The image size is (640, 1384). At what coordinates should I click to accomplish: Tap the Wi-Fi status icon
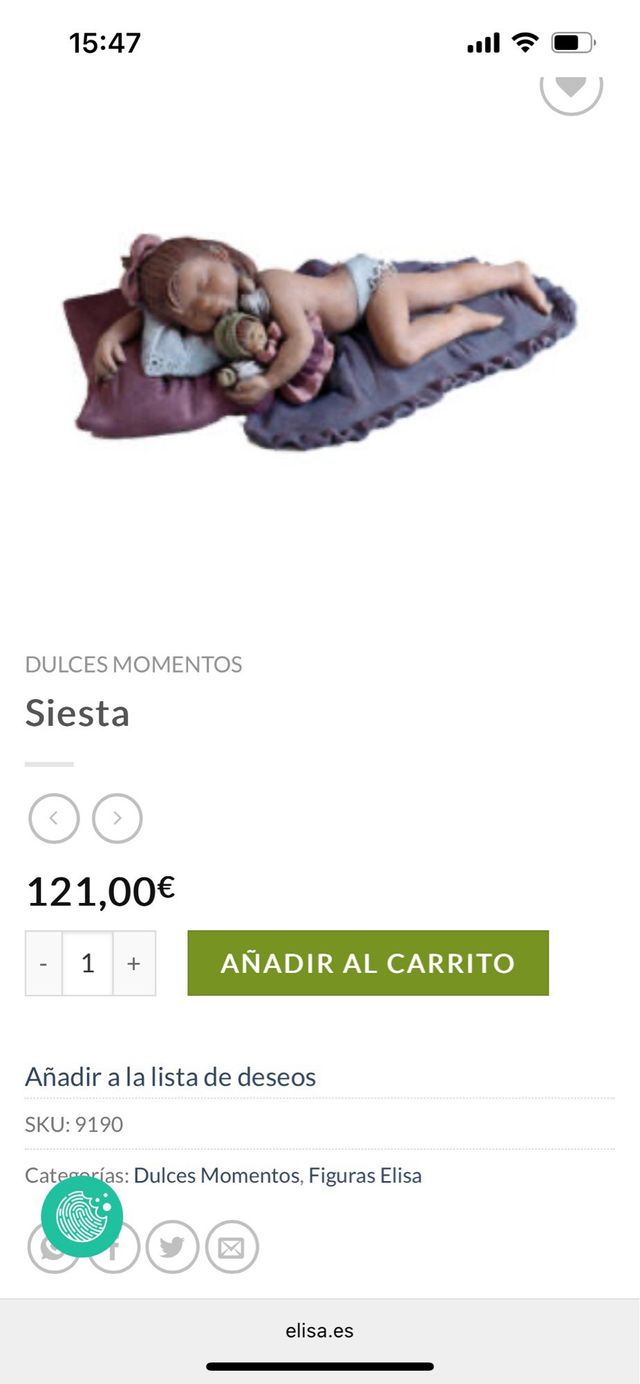(524, 42)
